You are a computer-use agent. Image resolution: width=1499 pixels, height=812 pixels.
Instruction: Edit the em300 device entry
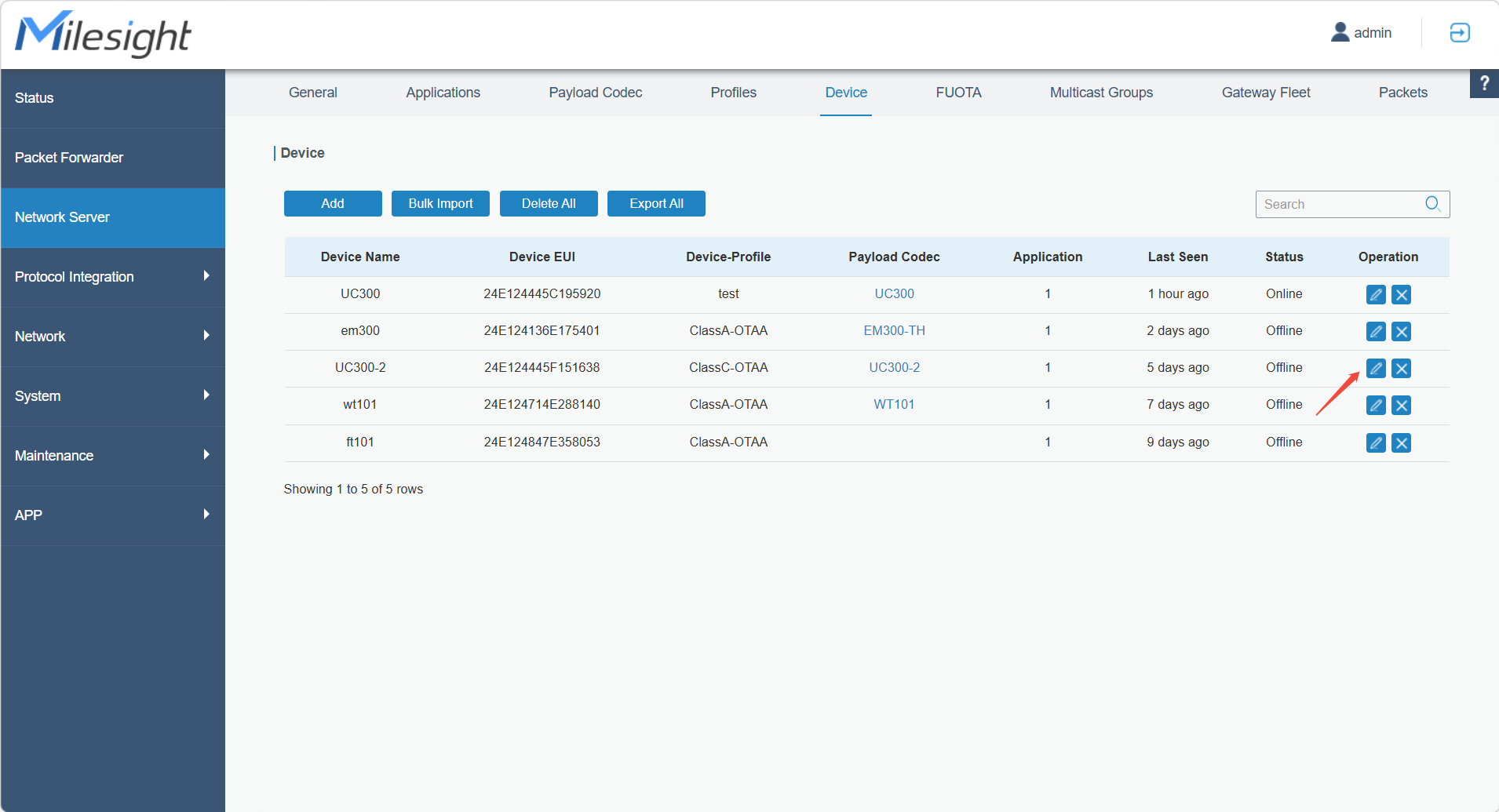(x=1376, y=331)
